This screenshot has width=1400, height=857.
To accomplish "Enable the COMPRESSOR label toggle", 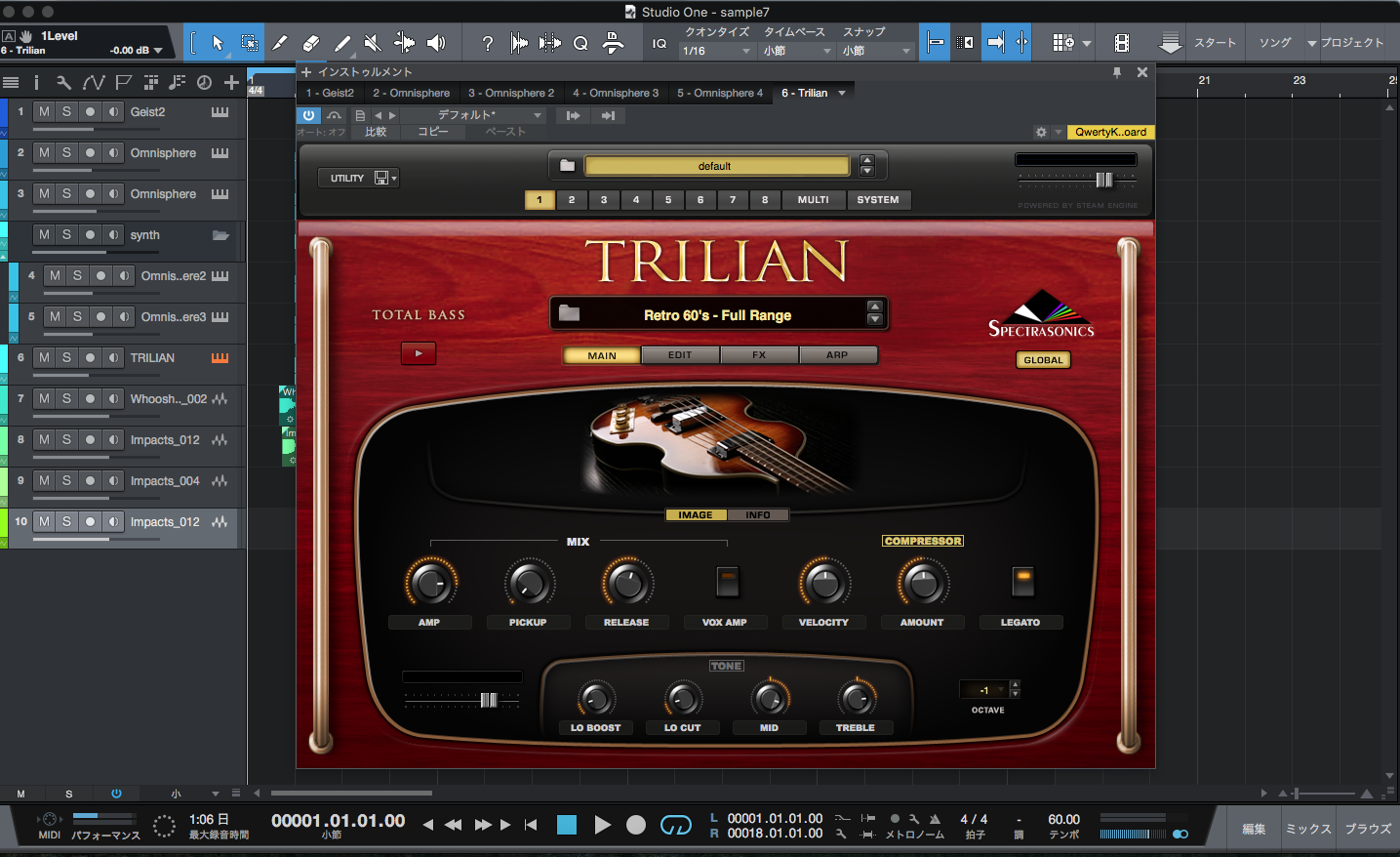I will pos(923,541).
